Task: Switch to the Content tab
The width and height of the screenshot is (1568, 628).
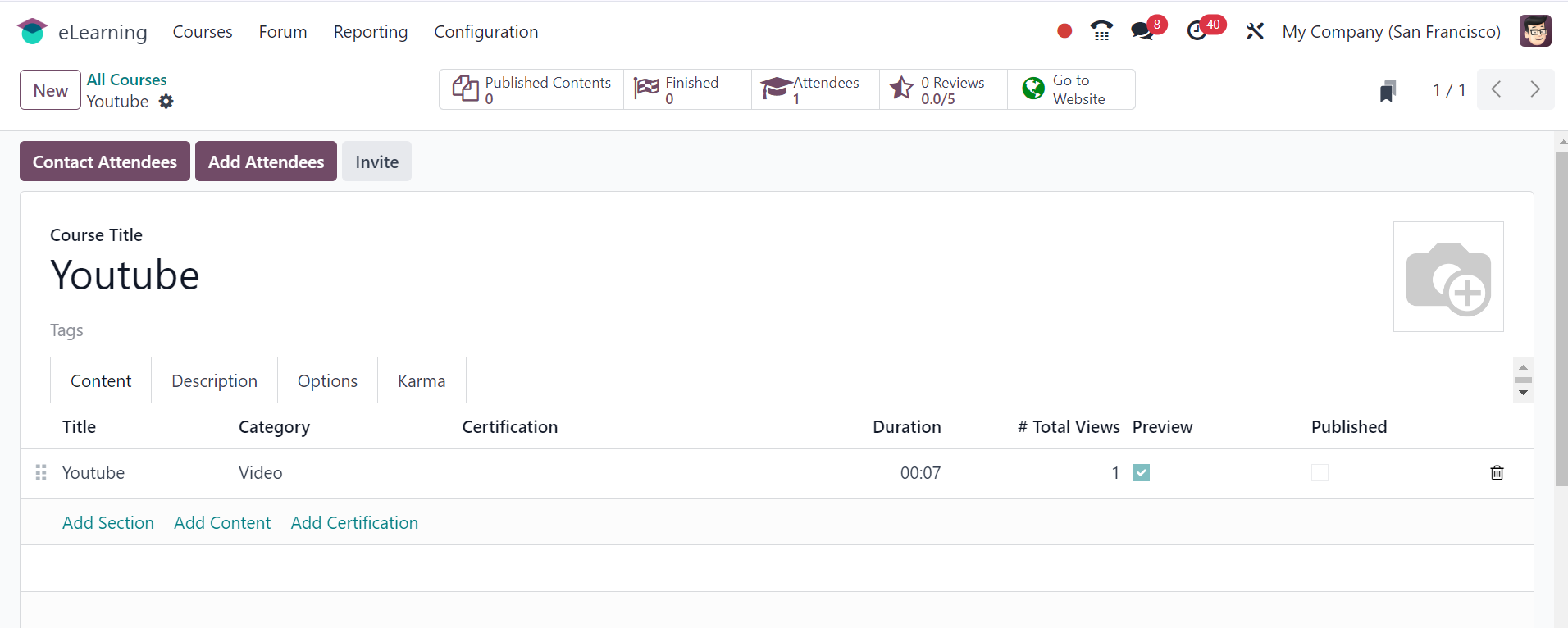Action: pos(101,381)
